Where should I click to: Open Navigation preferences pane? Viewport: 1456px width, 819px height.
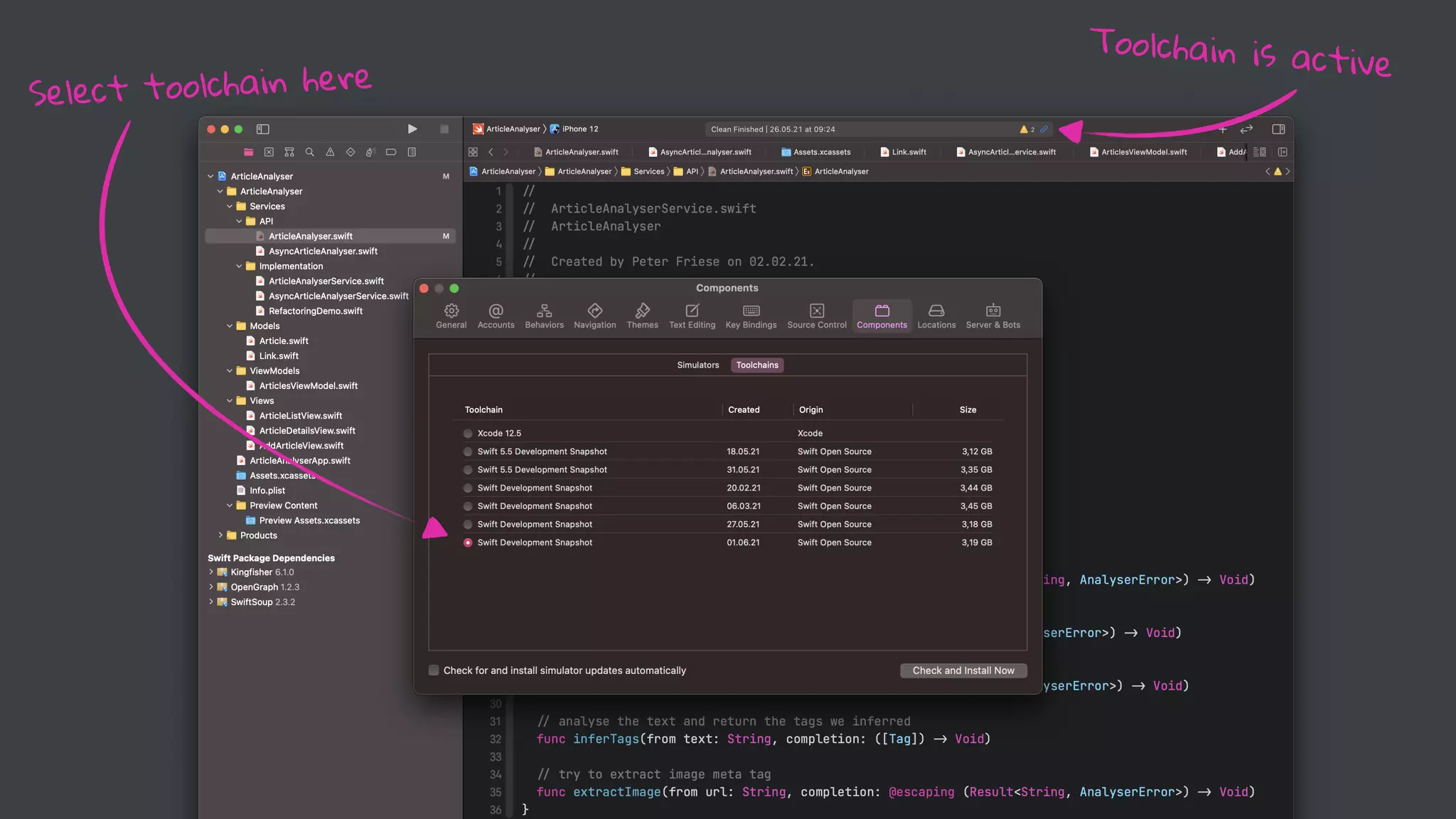(595, 316)
